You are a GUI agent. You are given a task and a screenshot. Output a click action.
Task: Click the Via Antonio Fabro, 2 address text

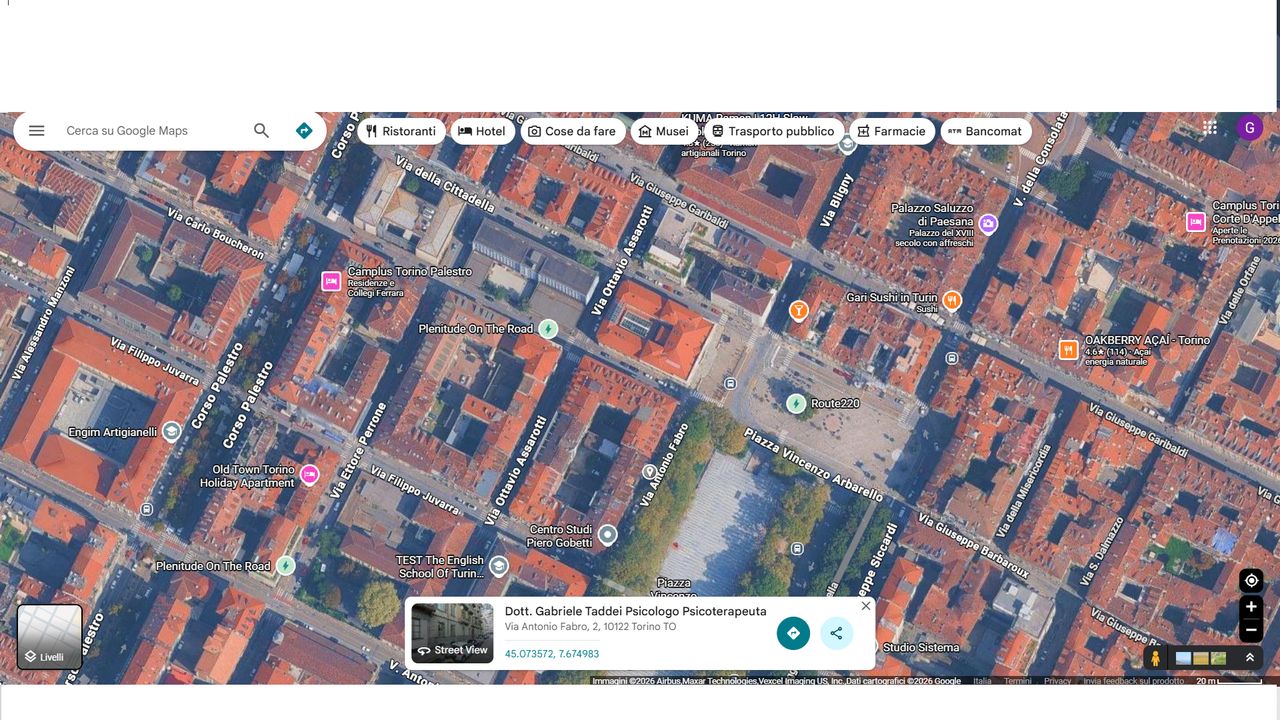point(590,627)
